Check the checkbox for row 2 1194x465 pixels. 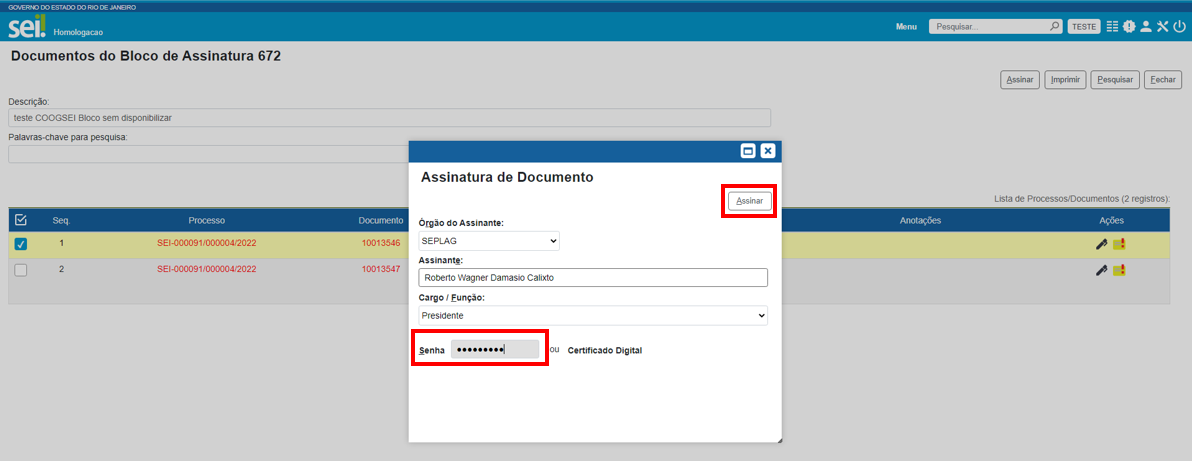click(x=21, y=270)
